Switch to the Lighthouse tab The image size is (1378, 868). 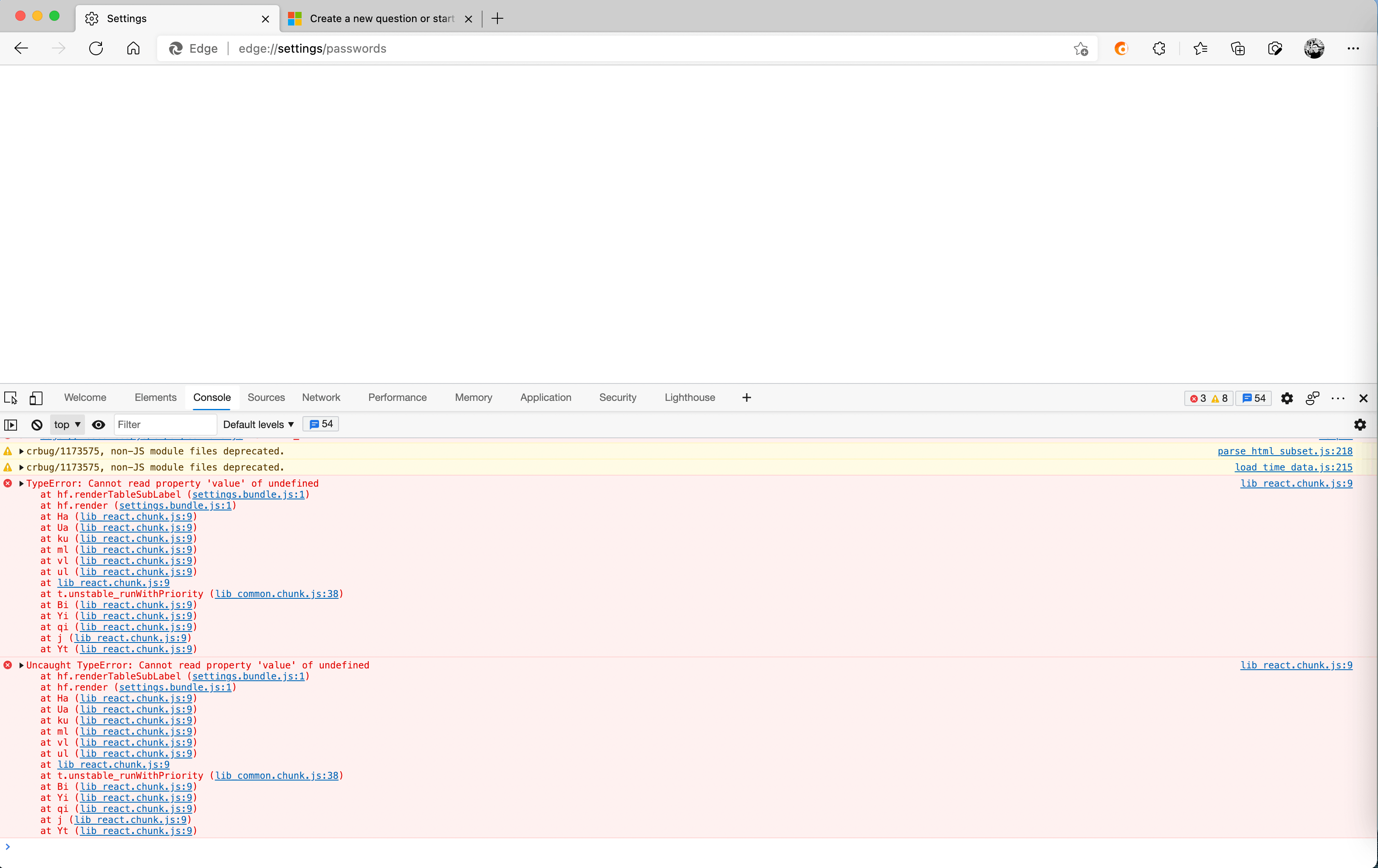(x=689, y=397)
